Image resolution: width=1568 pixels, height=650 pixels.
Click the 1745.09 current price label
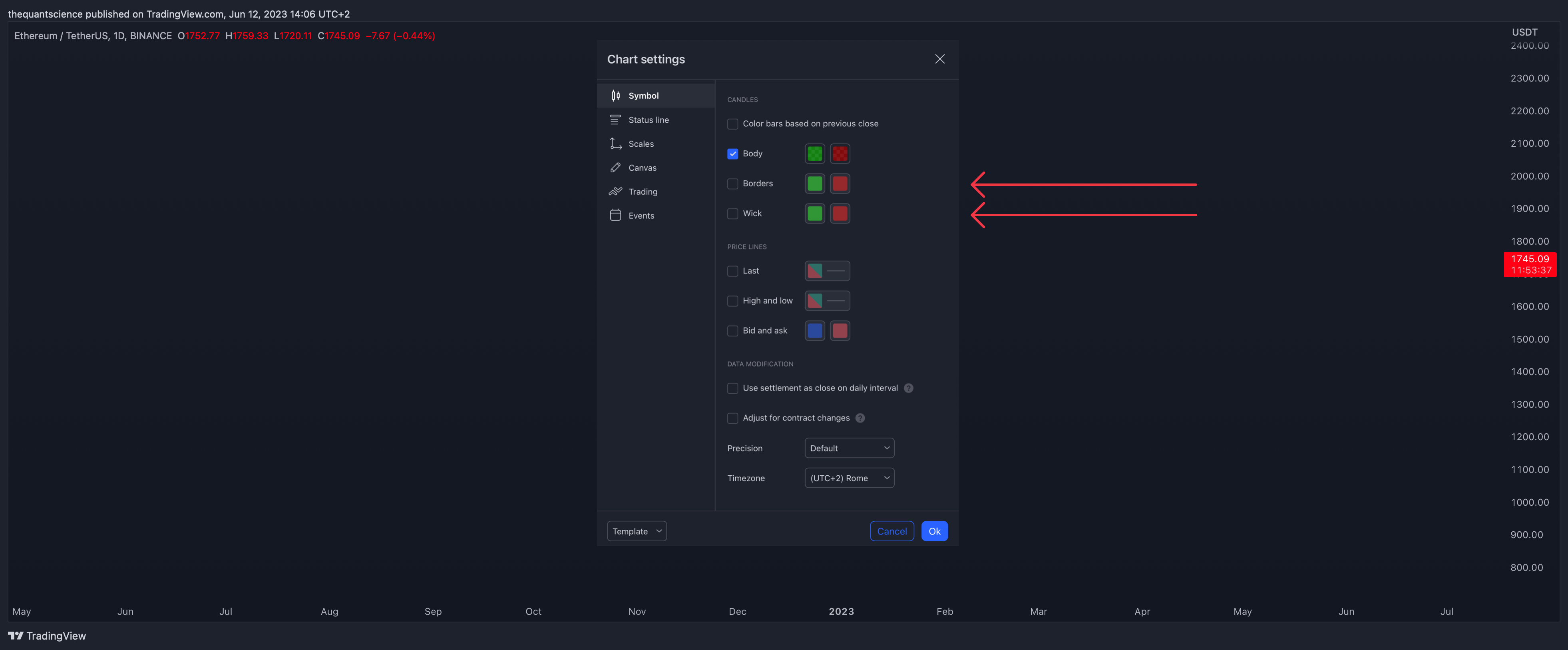[x=1530, y=264]
